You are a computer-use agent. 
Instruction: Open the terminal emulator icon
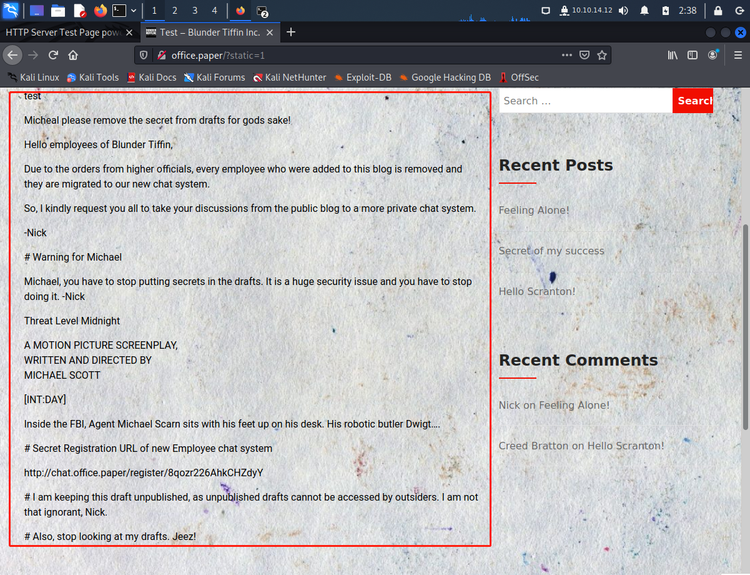(119, 11)
